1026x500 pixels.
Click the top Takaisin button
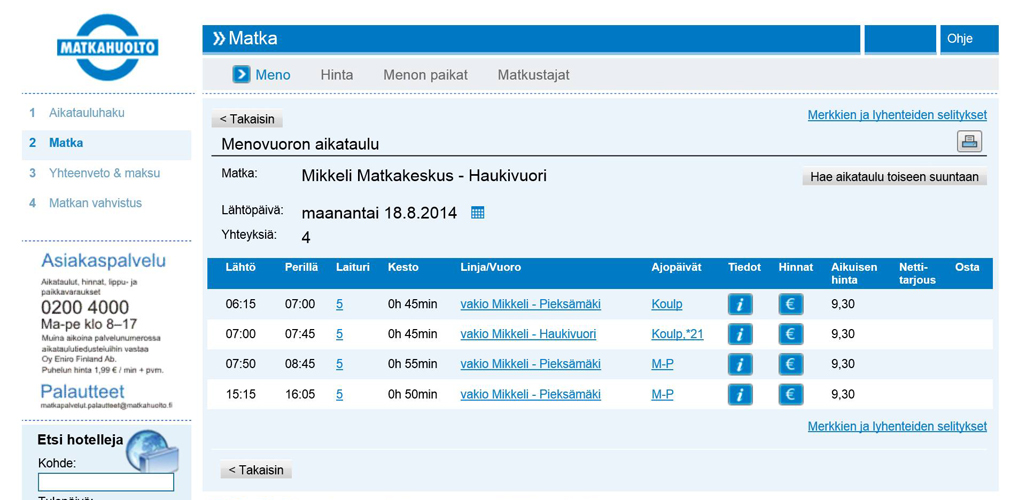point(247,119)
